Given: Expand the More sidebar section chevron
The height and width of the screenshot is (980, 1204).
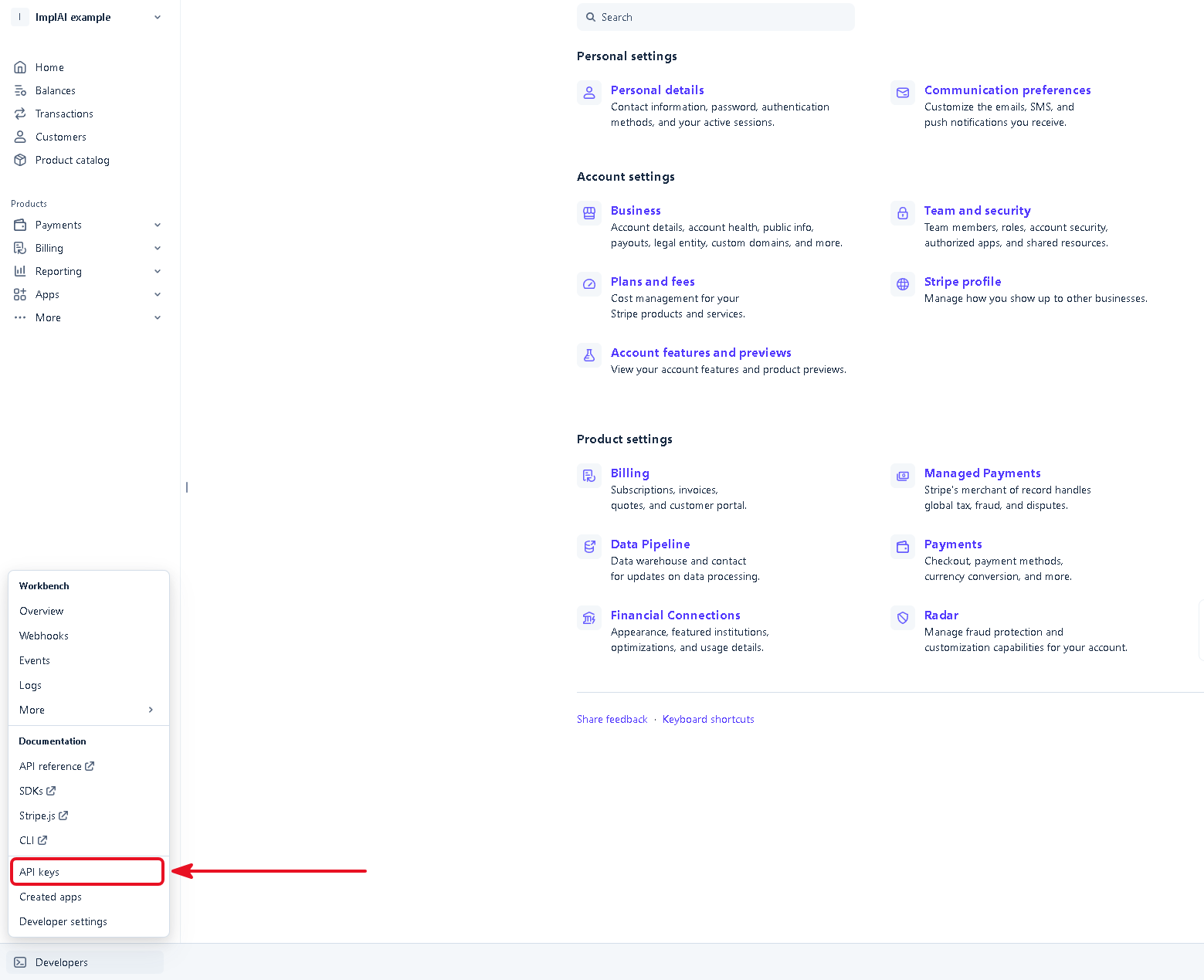Looking at the screenshot, I should (158, 317).
